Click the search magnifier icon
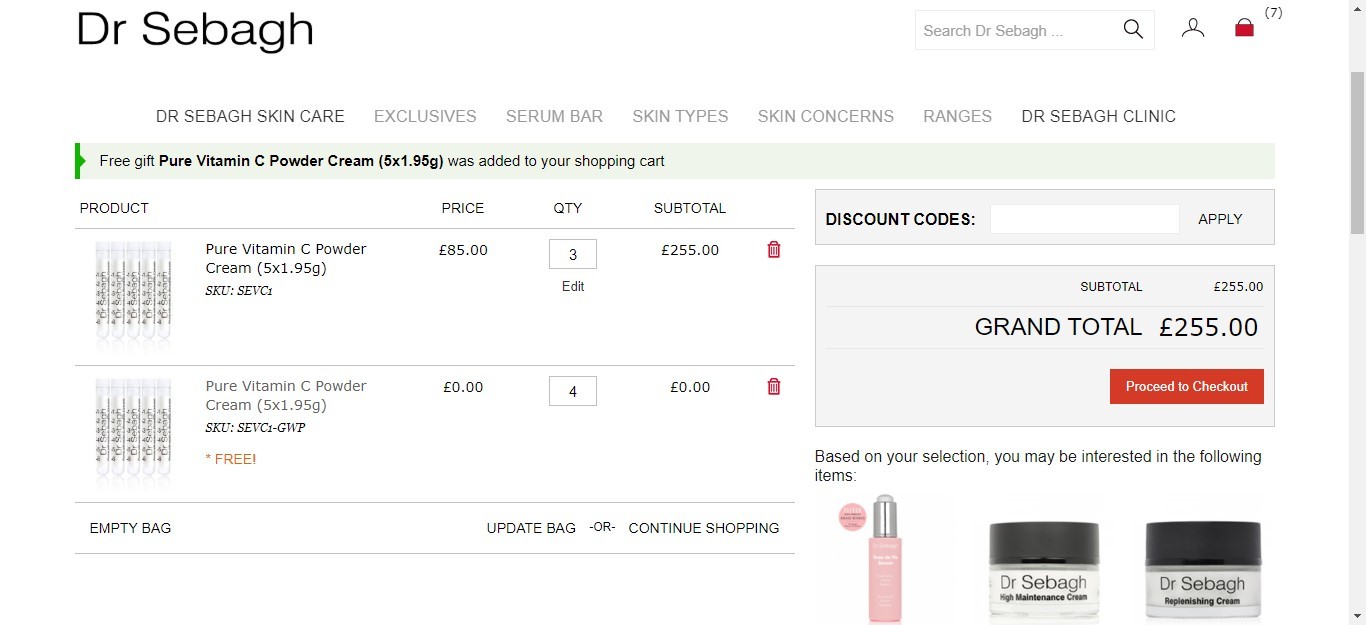1366x625 pixels. coord(1133,29)
